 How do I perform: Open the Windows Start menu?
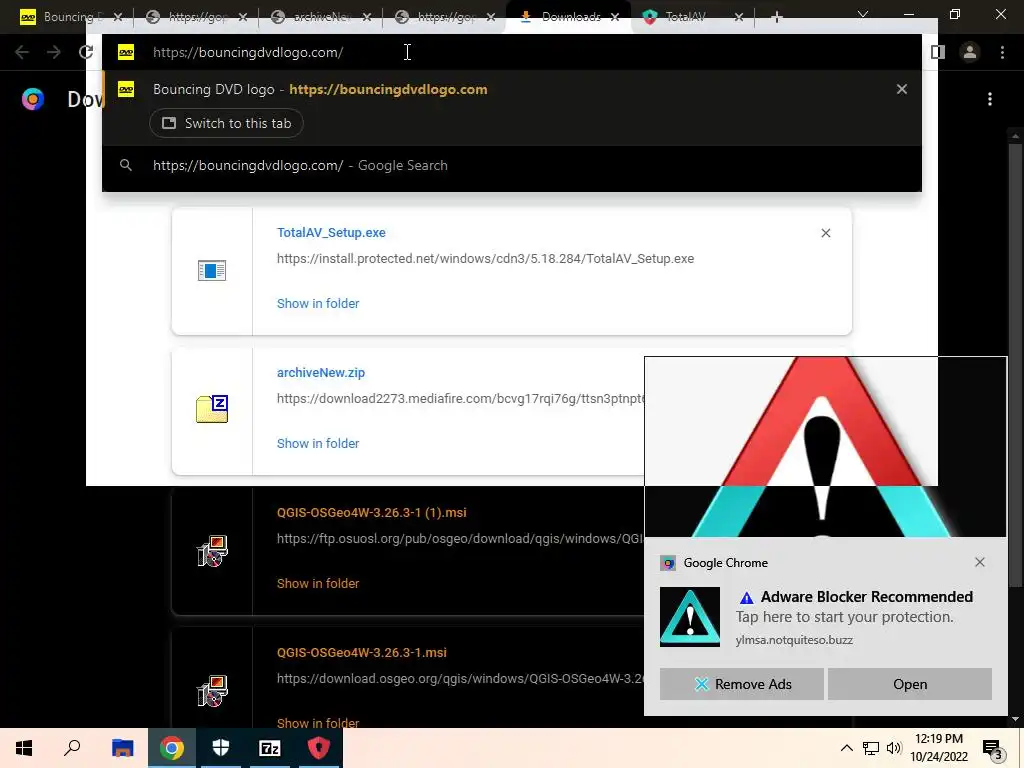click(x=24, y=748)
